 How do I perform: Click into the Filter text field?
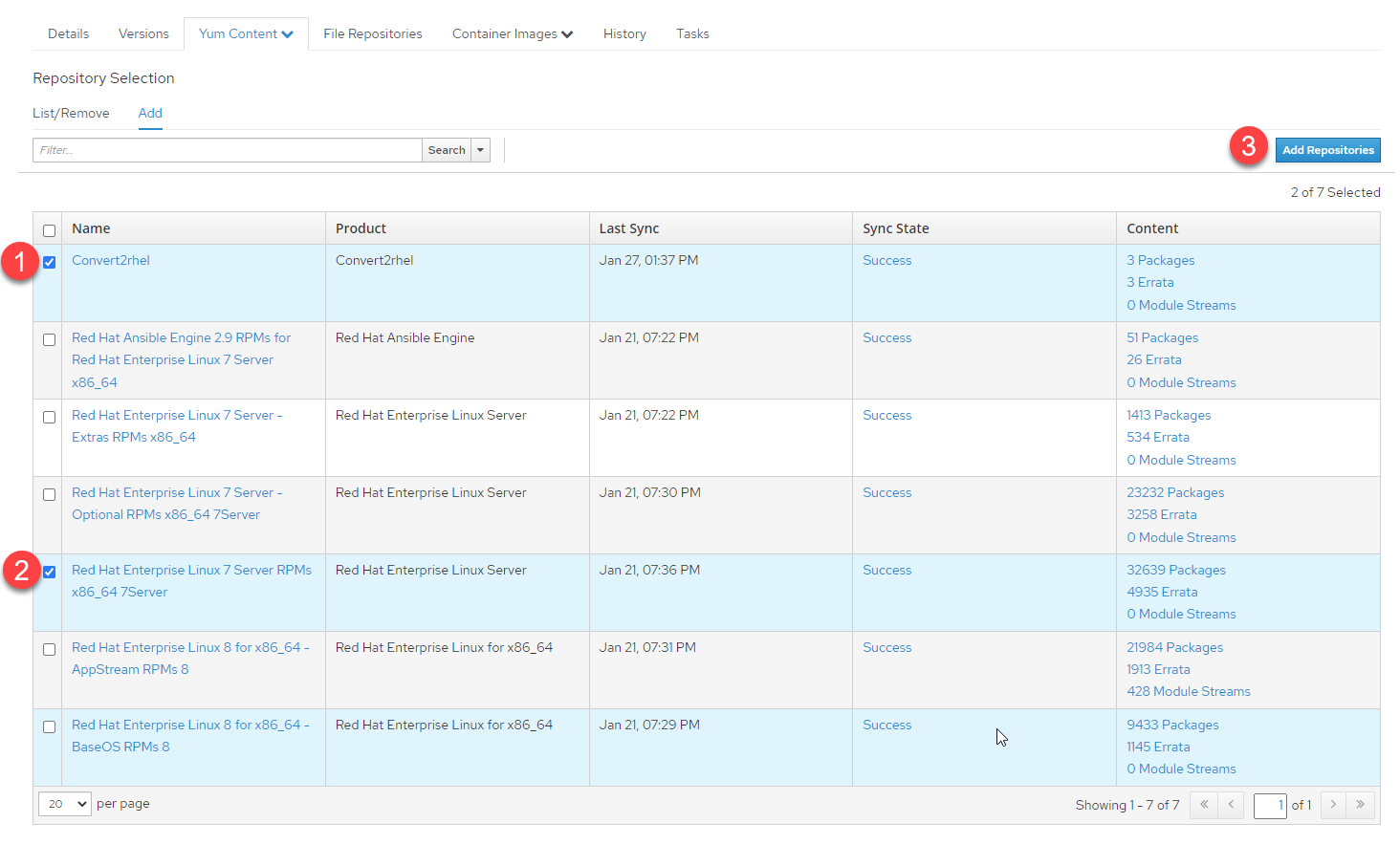[x=227, y=150]
